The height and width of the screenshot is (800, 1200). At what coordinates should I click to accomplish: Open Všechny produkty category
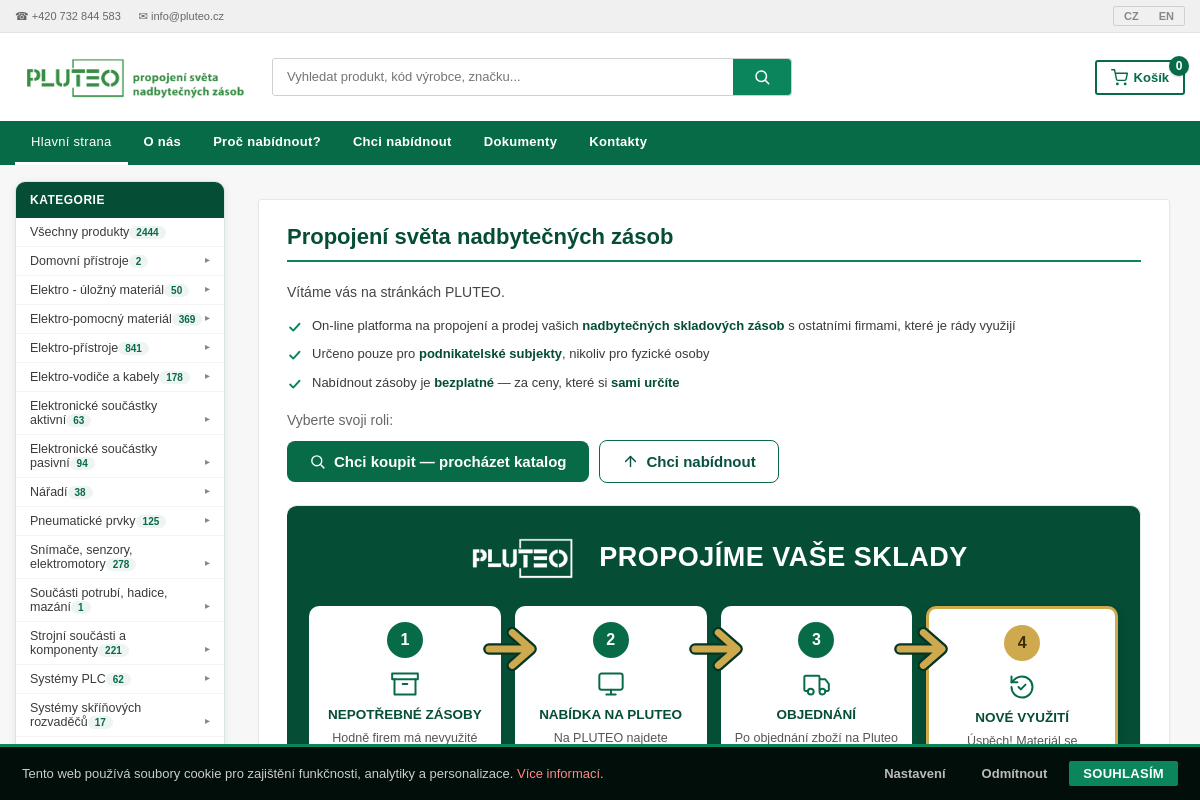pyautogui.click(x=120, y=232)
